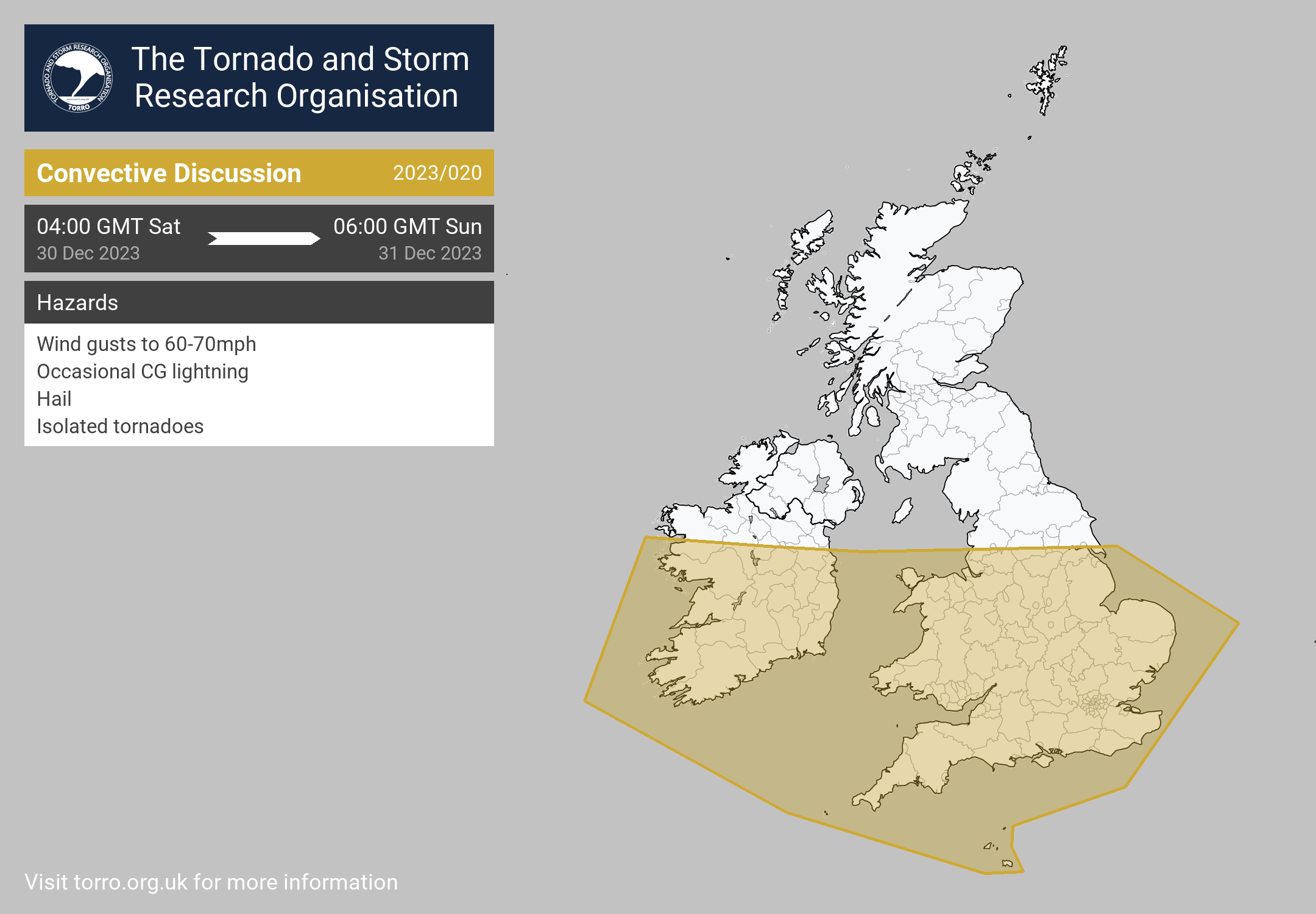Click the Hazards section header
The image size is (1316, 914).
77,302
